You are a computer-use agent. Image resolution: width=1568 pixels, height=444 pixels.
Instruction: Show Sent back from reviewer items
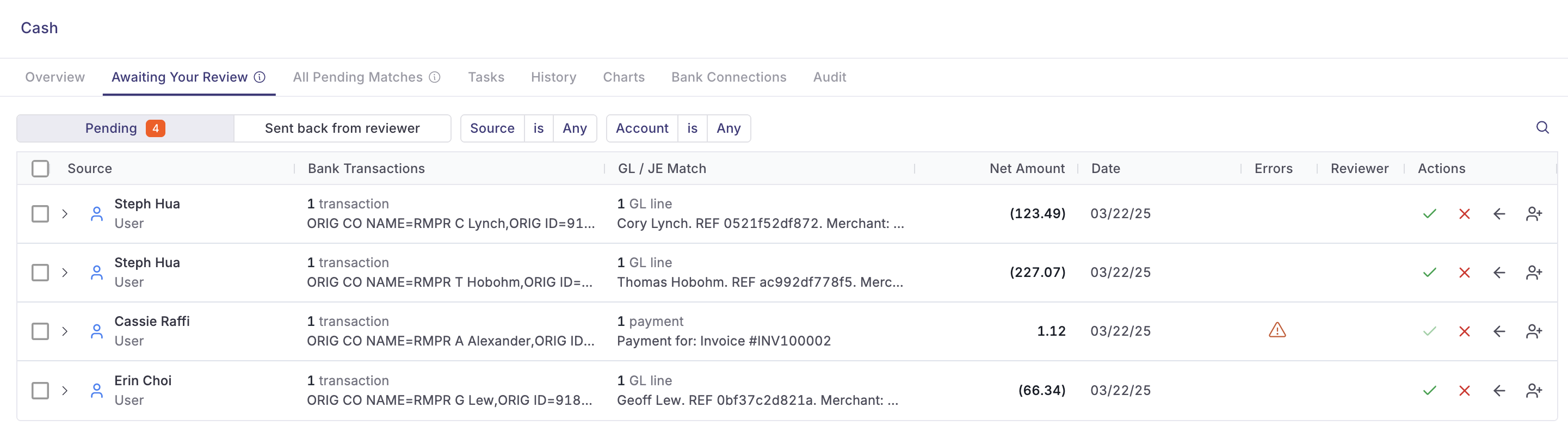(x=342, y=128)
